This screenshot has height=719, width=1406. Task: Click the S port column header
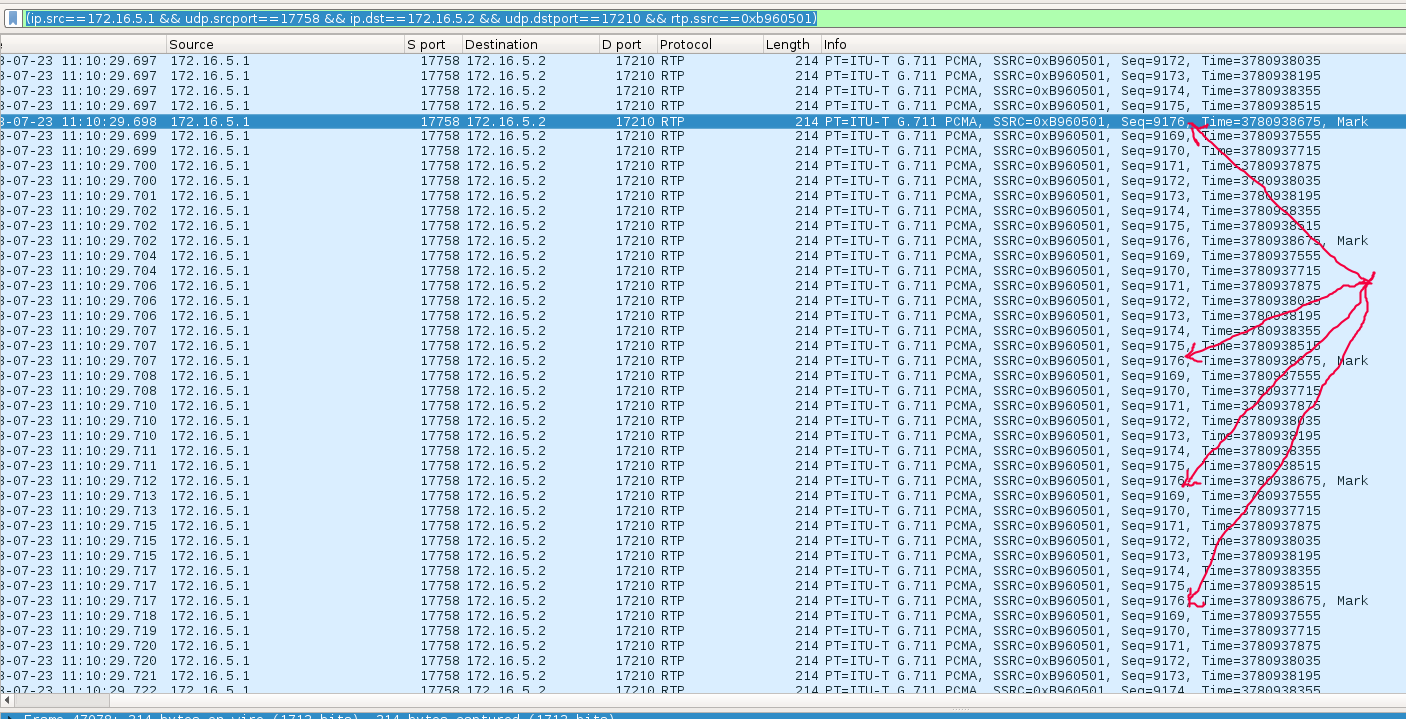pyautogui.click(x=432, y=44)
